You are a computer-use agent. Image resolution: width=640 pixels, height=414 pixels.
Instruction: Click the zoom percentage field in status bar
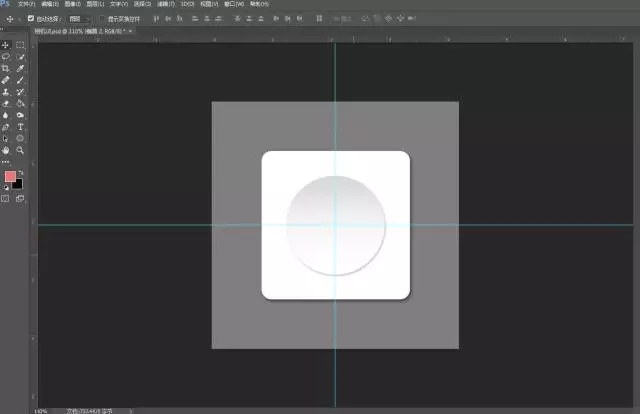click(41, 411)
